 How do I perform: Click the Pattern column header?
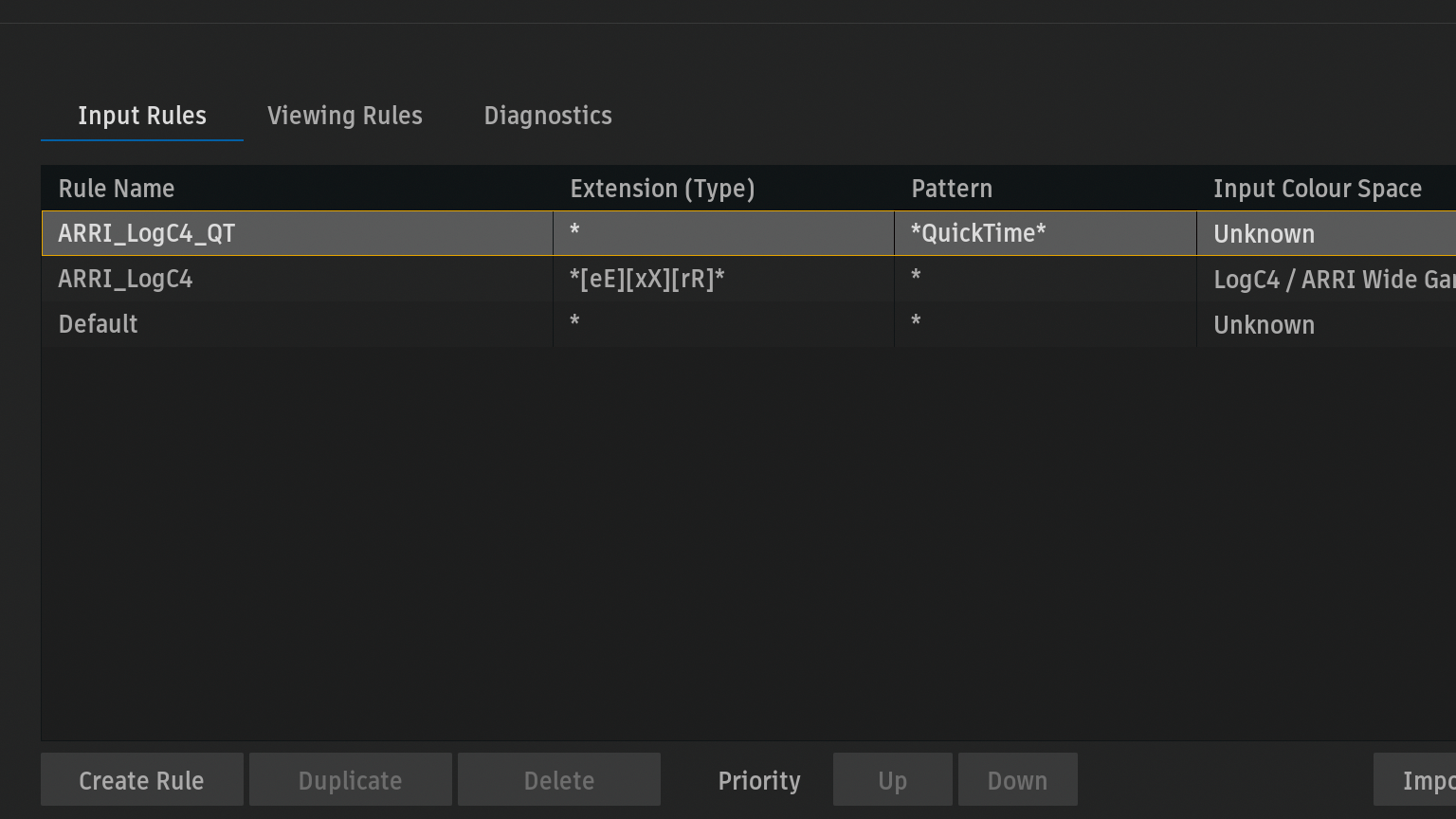tap(951, 189)
